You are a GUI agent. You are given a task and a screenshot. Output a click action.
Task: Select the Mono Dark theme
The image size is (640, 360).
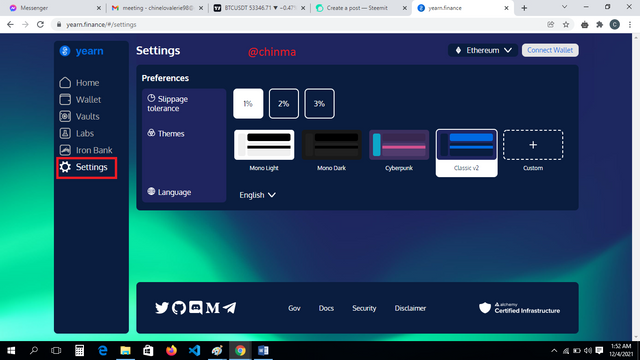pos(331,151)
